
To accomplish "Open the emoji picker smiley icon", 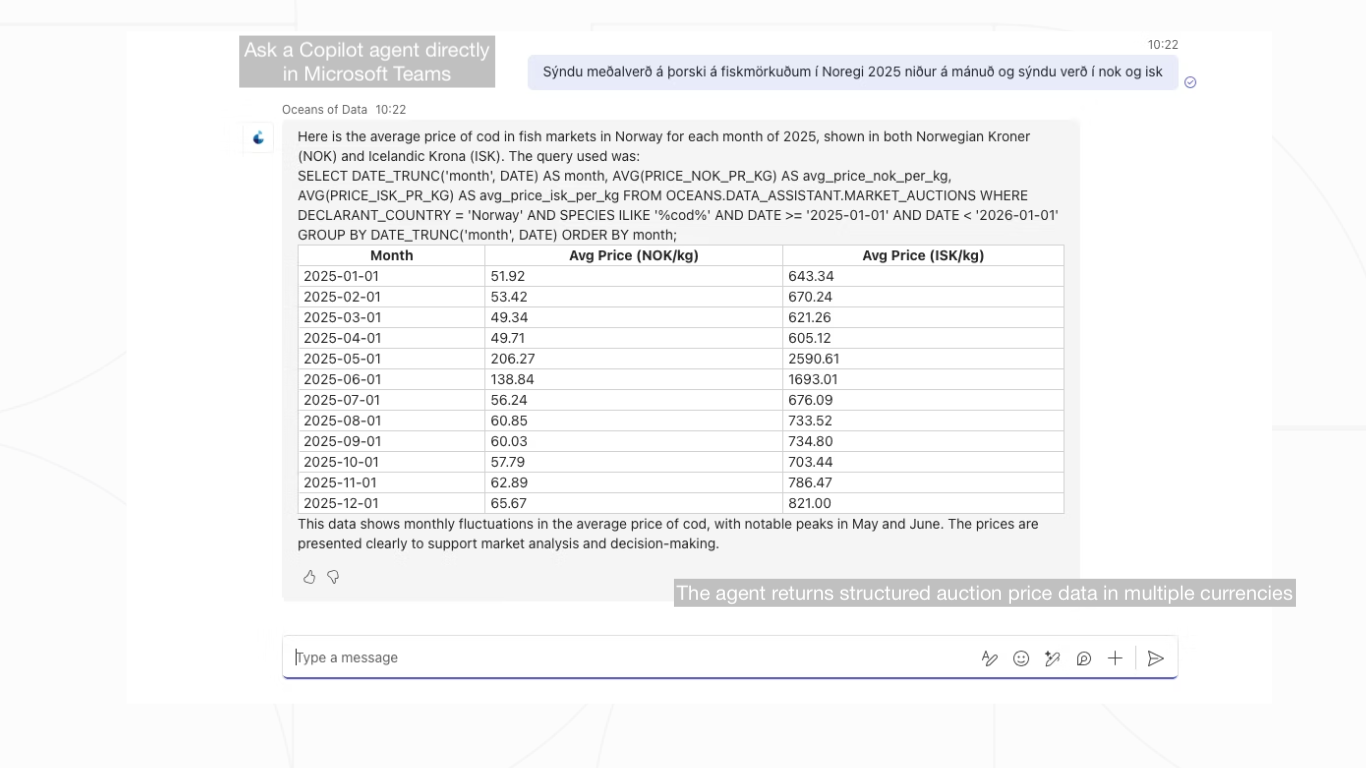I will click(1021, 658).
